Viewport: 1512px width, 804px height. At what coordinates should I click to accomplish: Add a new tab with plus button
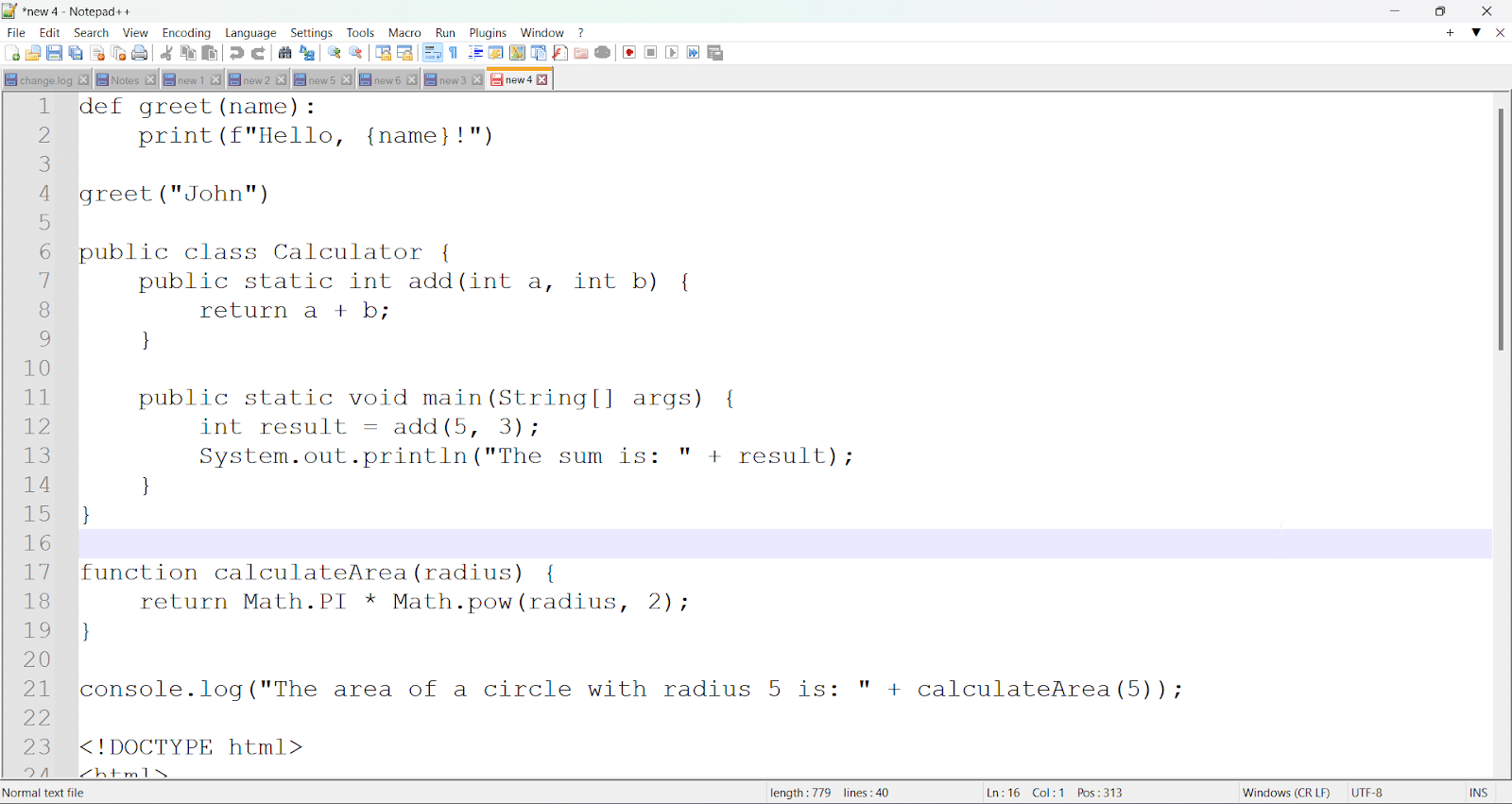(1451, 32)
